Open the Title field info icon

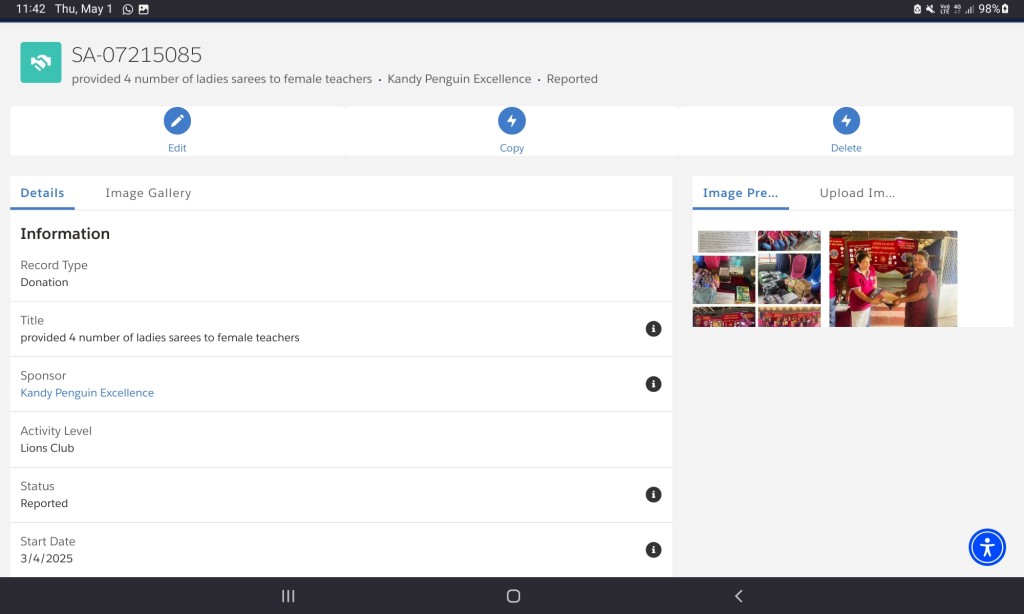[x=653, y=329]
